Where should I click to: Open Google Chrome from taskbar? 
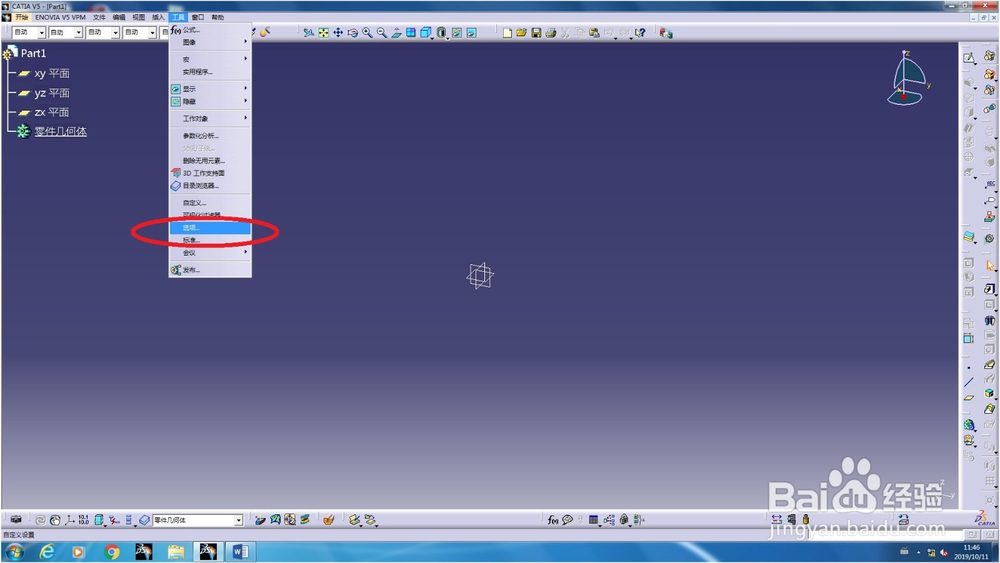point(112,552)
